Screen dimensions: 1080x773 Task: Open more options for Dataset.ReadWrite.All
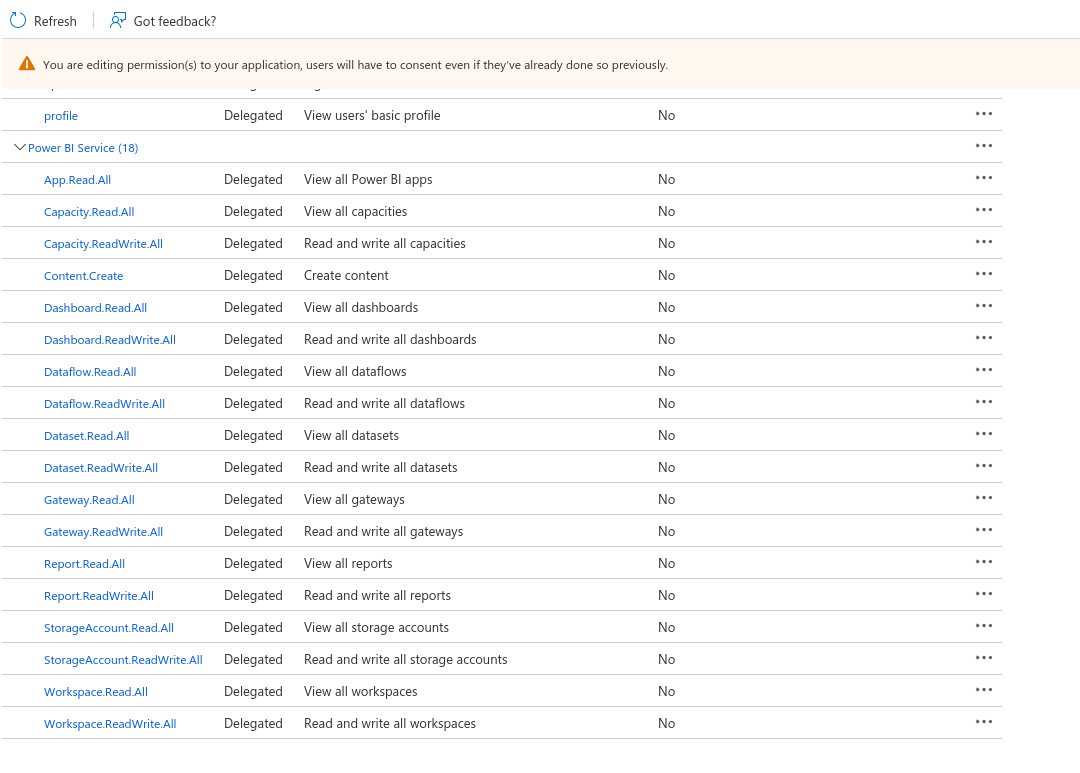click(984, 466)
